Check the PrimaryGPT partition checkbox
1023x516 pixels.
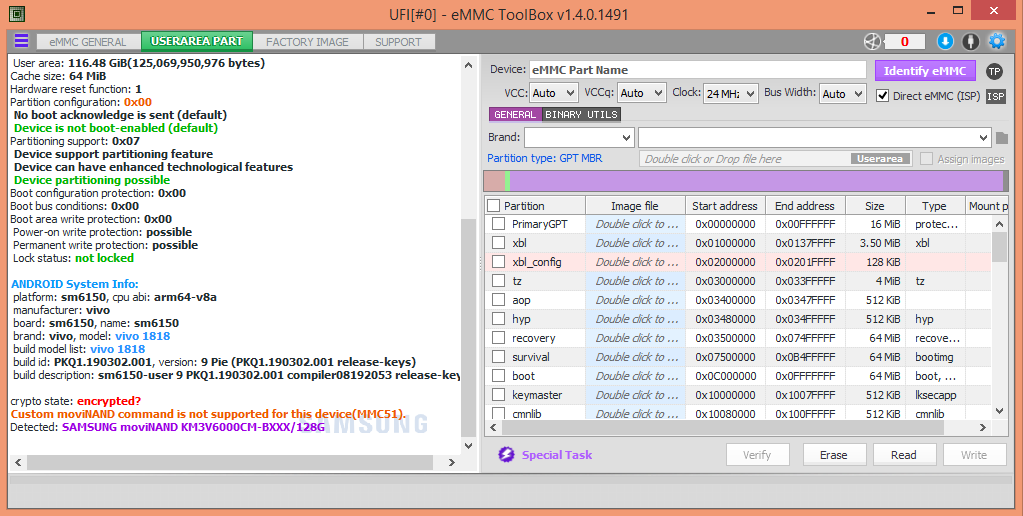click(498, 224)
